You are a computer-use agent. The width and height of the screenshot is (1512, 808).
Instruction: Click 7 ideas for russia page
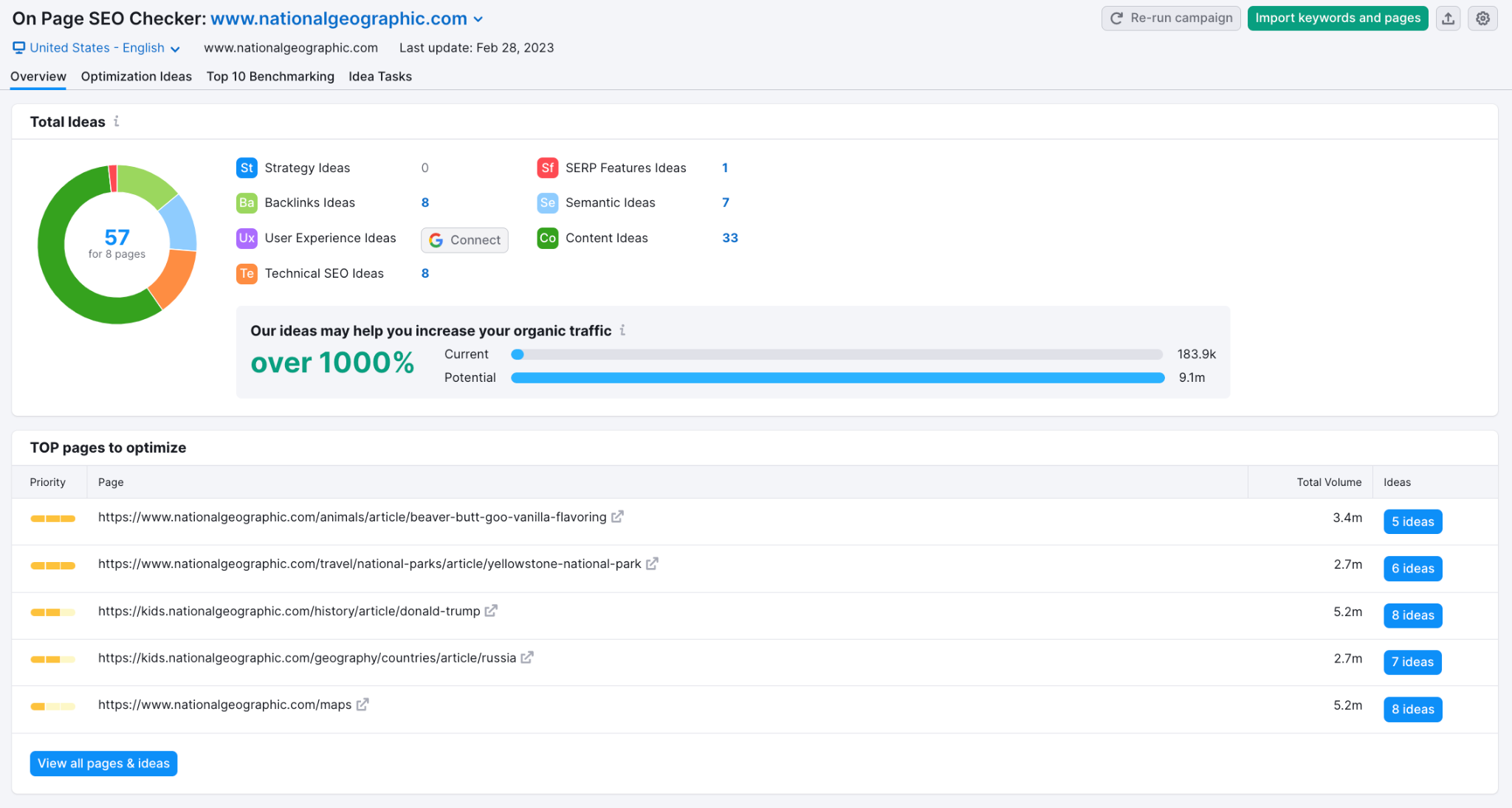coord(1412,662)
